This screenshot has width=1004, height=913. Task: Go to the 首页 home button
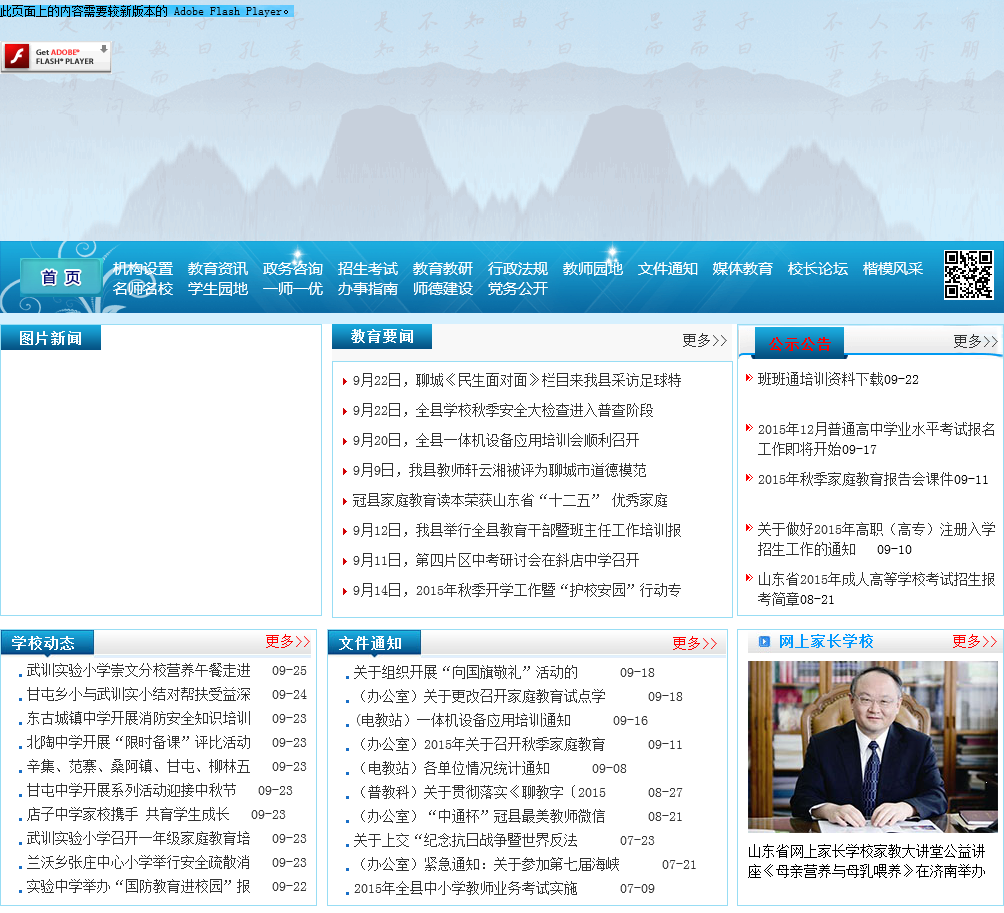coord(61,277)
